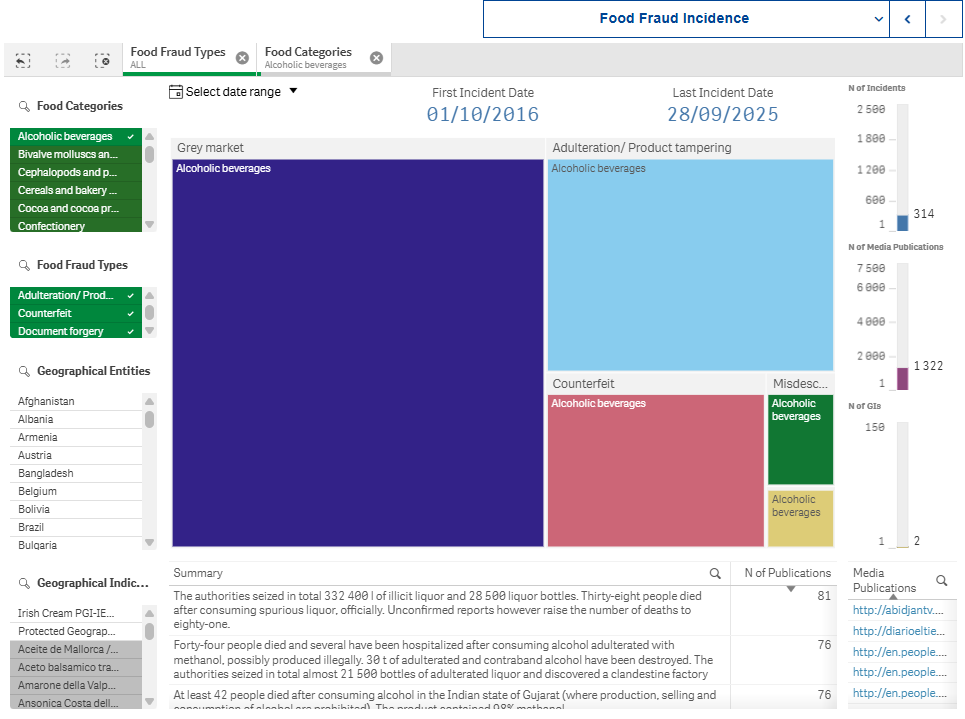Search in Food Categories list

(x=25, y=106)
